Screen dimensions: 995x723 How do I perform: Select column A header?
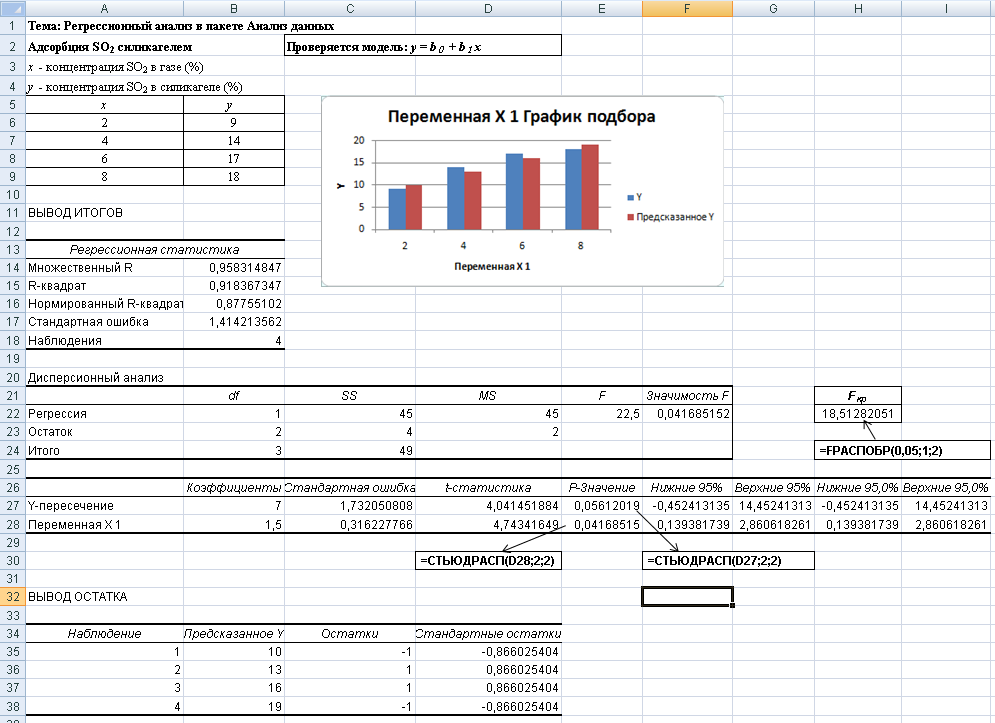point(104,8)
